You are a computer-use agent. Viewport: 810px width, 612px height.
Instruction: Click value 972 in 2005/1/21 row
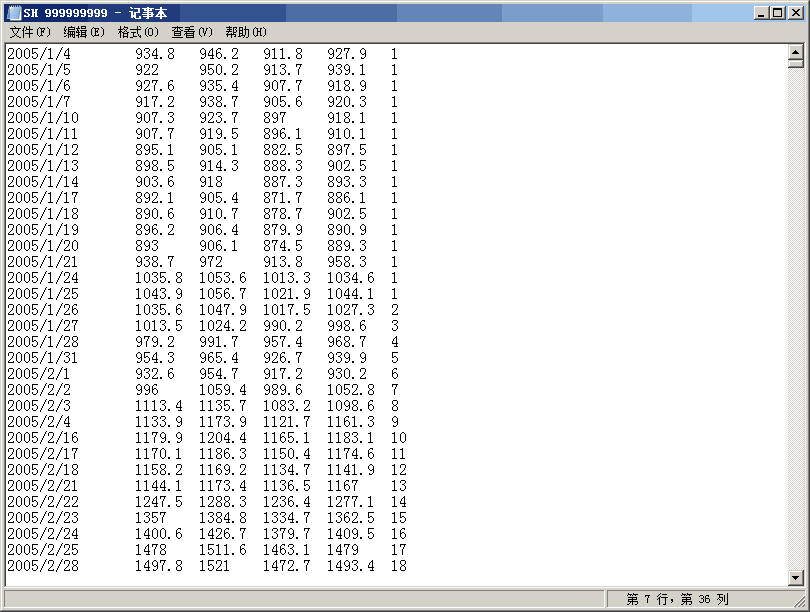pos(211,262)
